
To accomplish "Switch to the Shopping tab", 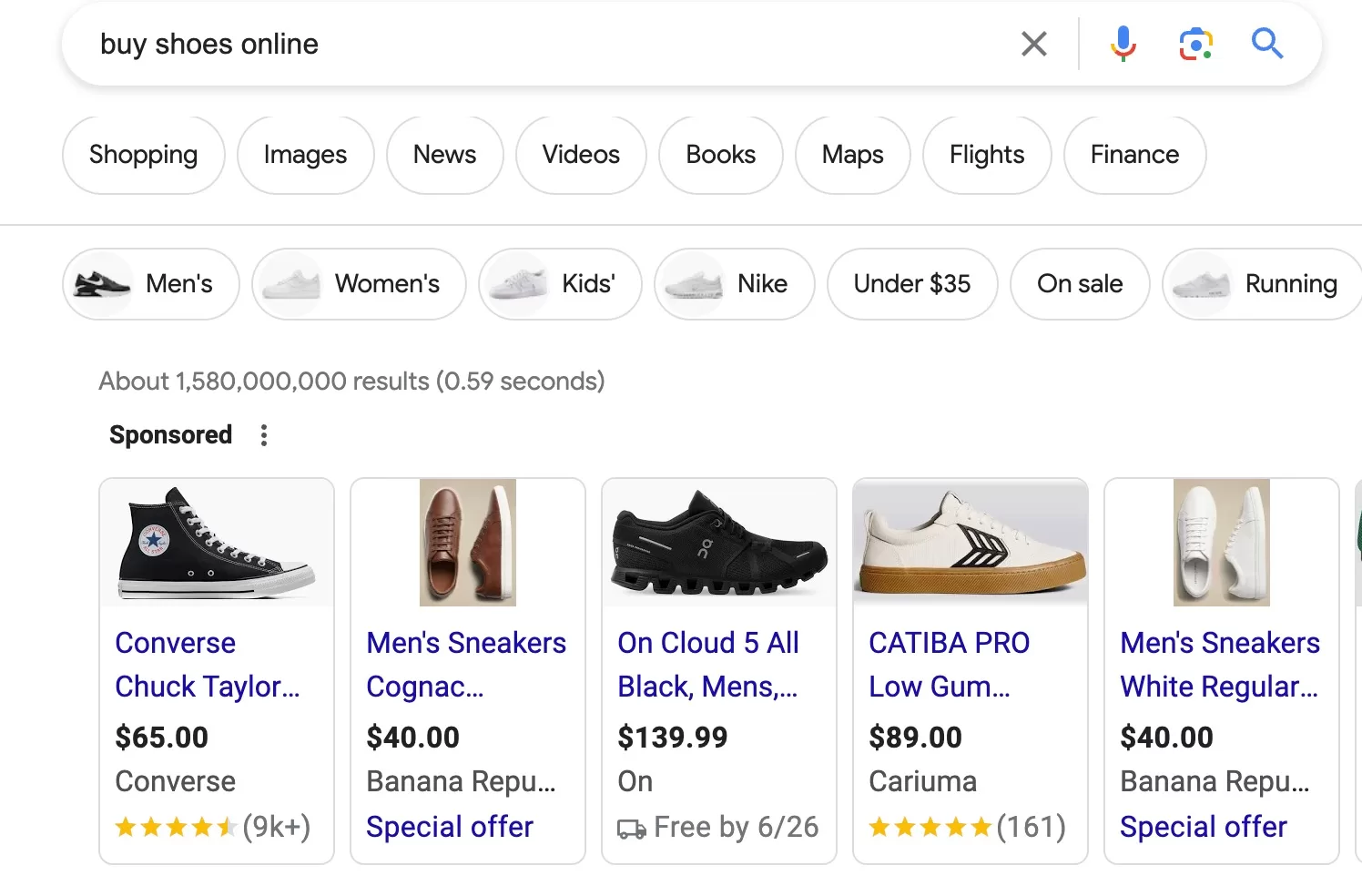I will (x=143, y=155).
